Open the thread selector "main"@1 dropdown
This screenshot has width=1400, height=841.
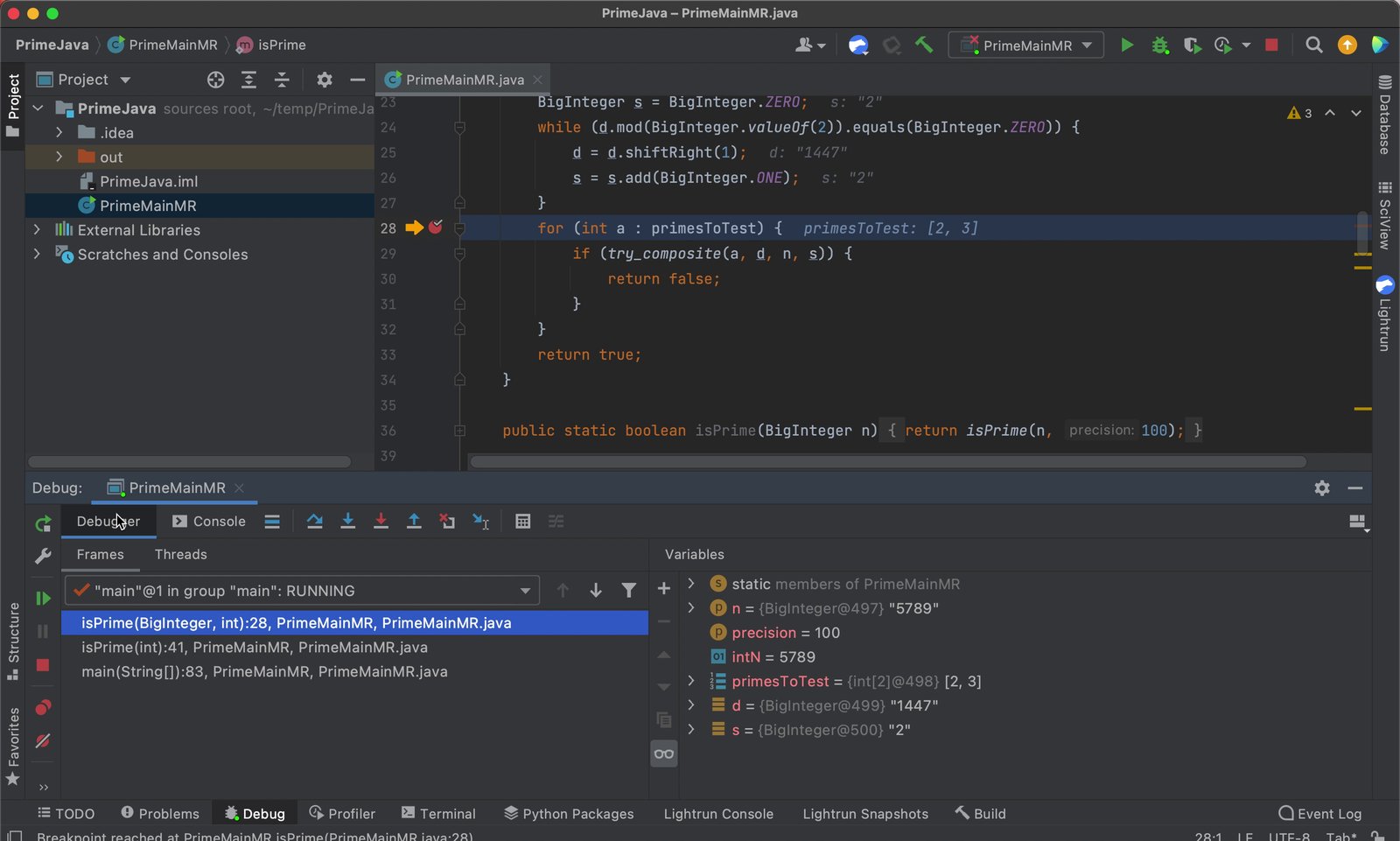pyautogui.click(x=302, y=591)
